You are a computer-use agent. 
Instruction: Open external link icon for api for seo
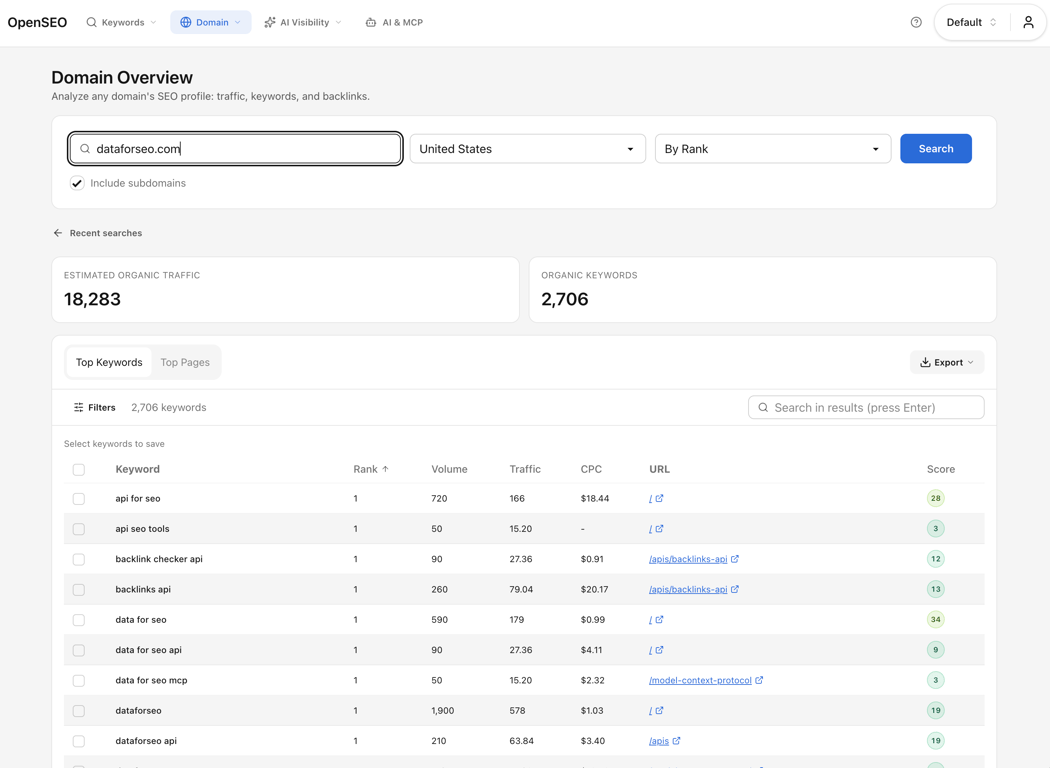pyautogui.click(x=659, y=498)
